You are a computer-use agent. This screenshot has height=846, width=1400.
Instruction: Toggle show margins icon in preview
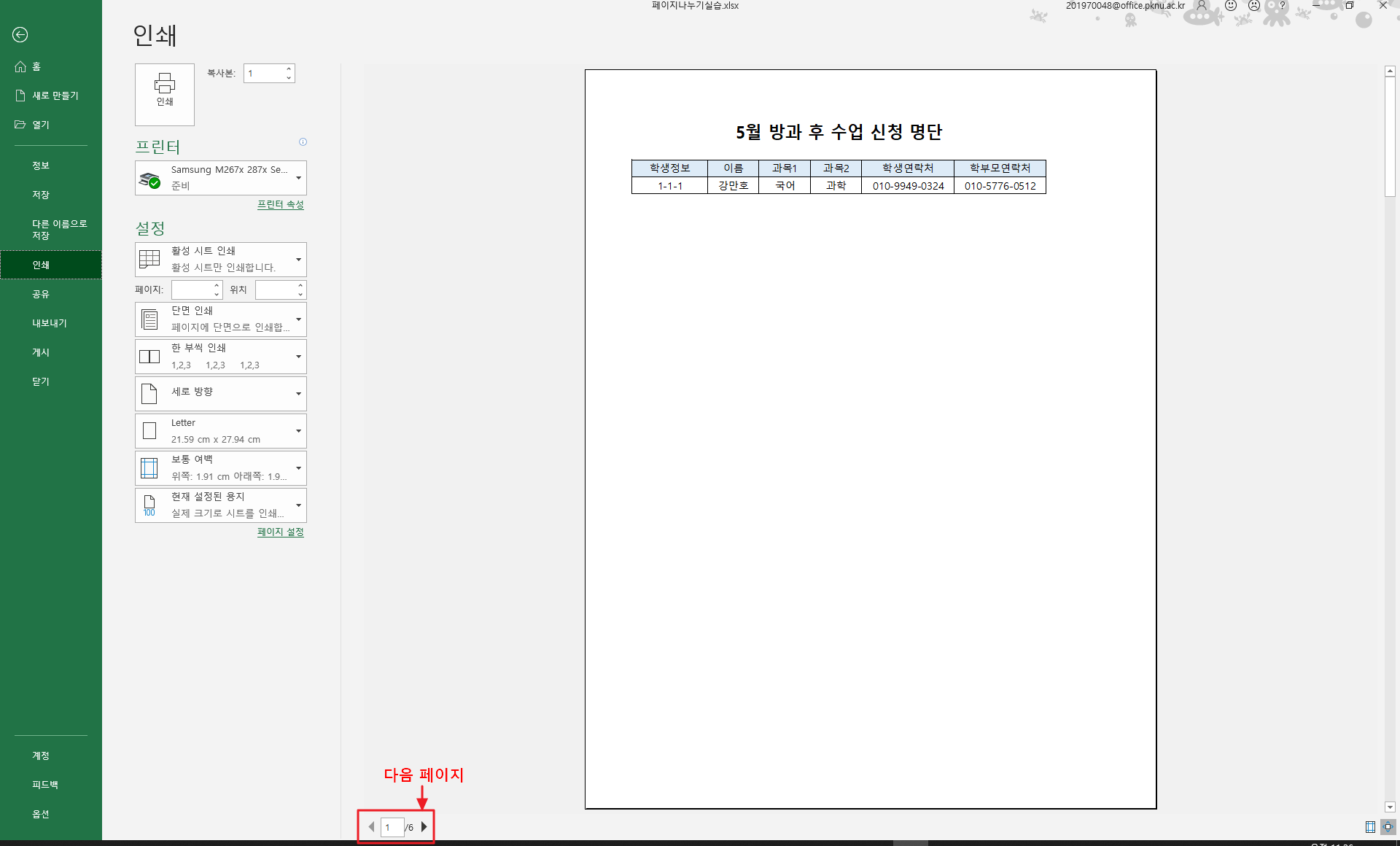click(x=1370, y=827)
